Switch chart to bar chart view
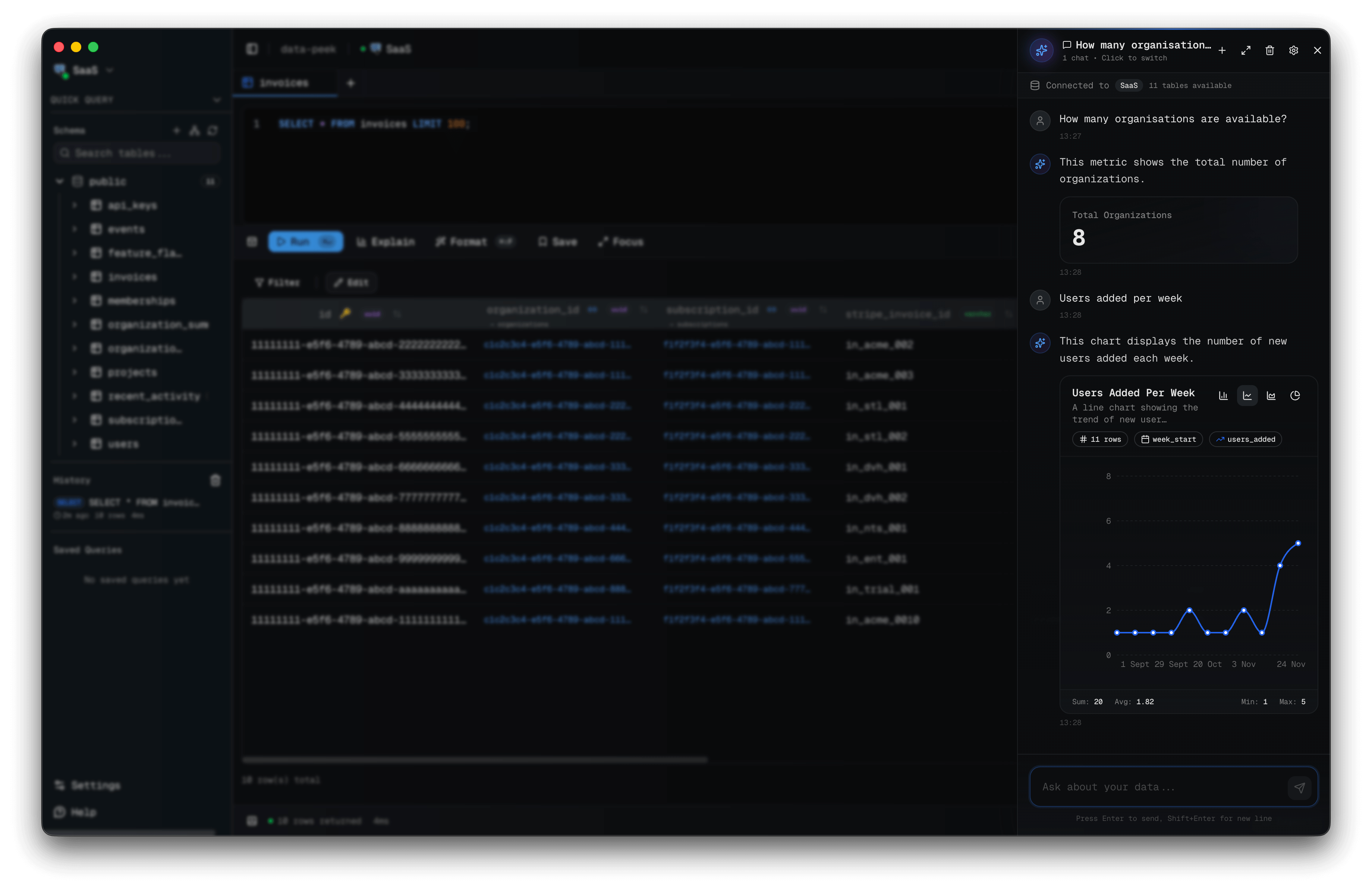 point(1223,396)
